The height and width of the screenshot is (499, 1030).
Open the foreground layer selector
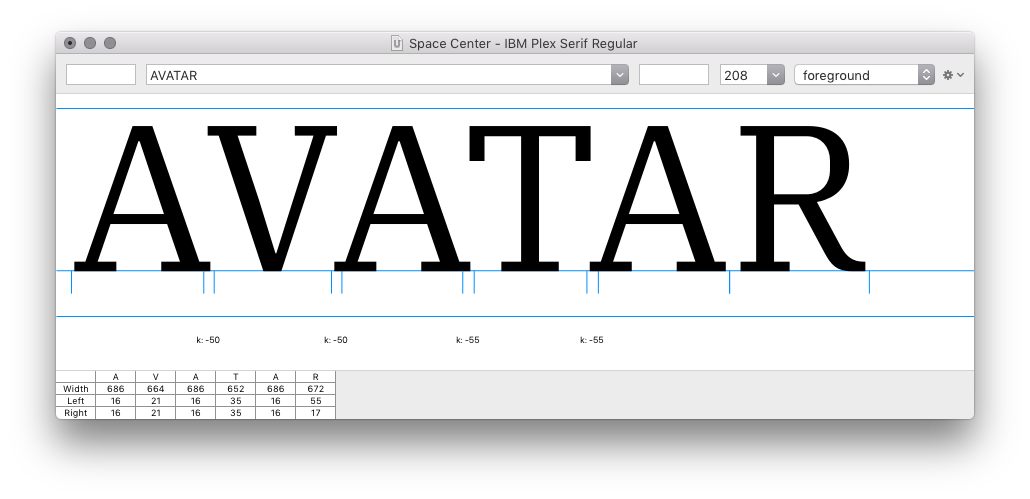point(864,75)
